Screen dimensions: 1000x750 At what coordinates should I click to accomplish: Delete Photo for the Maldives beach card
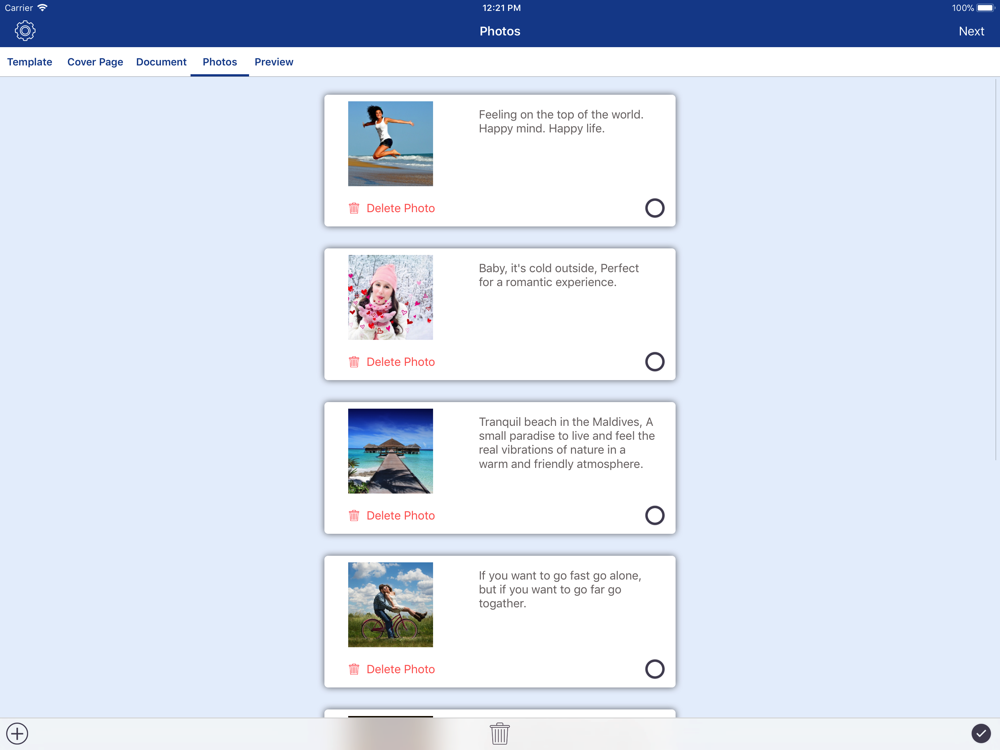tap(401, 515)
